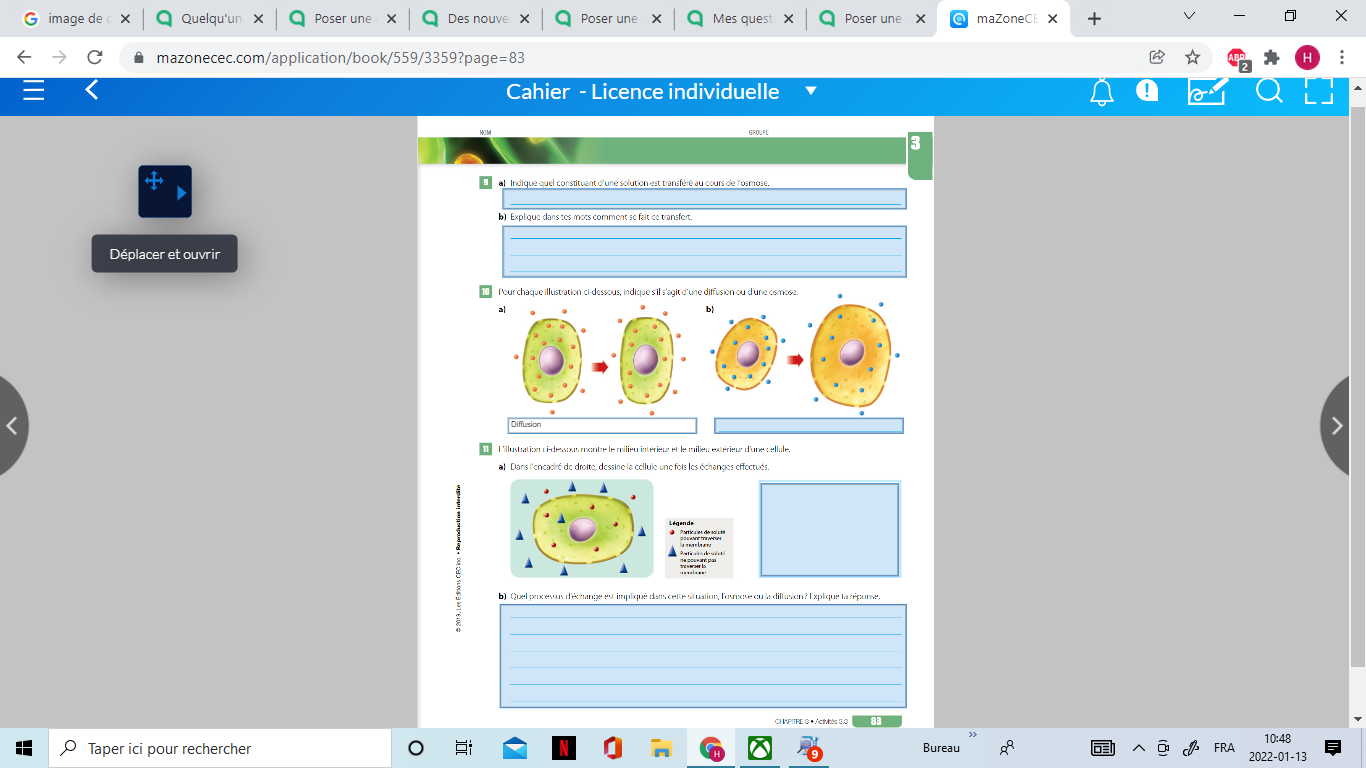Viewport: 1366px width, 768px height.
Task: Click the back arrow in the header
Action: tap(91, 91)
